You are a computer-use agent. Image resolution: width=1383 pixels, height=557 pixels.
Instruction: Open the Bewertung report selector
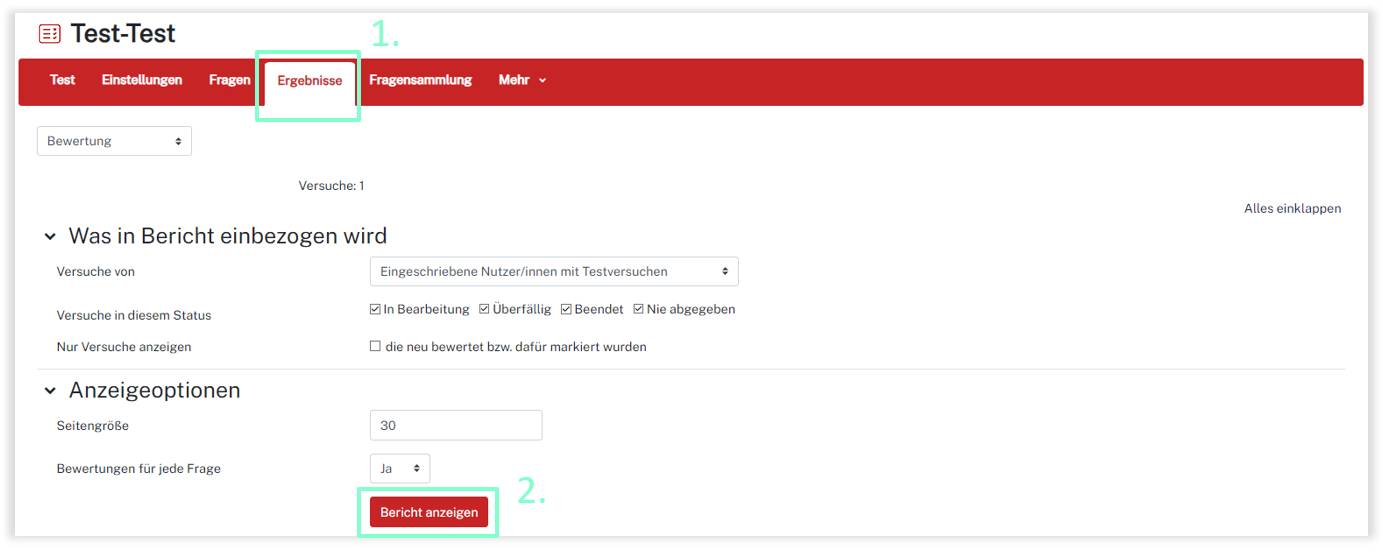click(114, 141)
